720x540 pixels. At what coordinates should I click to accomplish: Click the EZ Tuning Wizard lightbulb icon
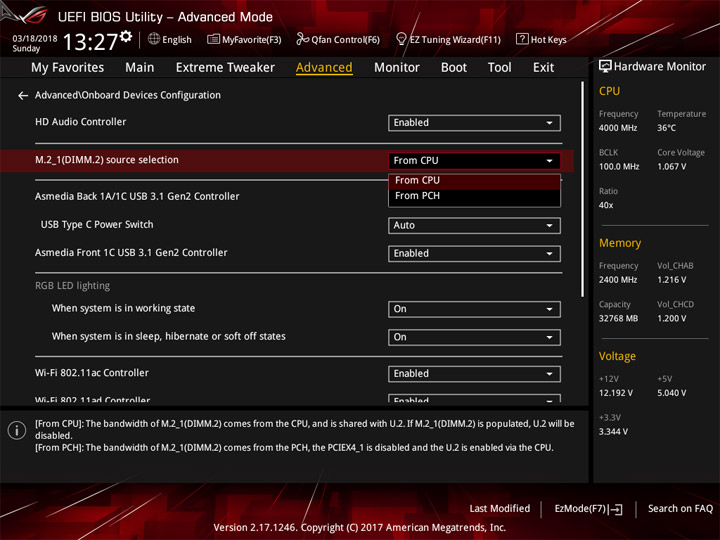[x=401, y=39]
